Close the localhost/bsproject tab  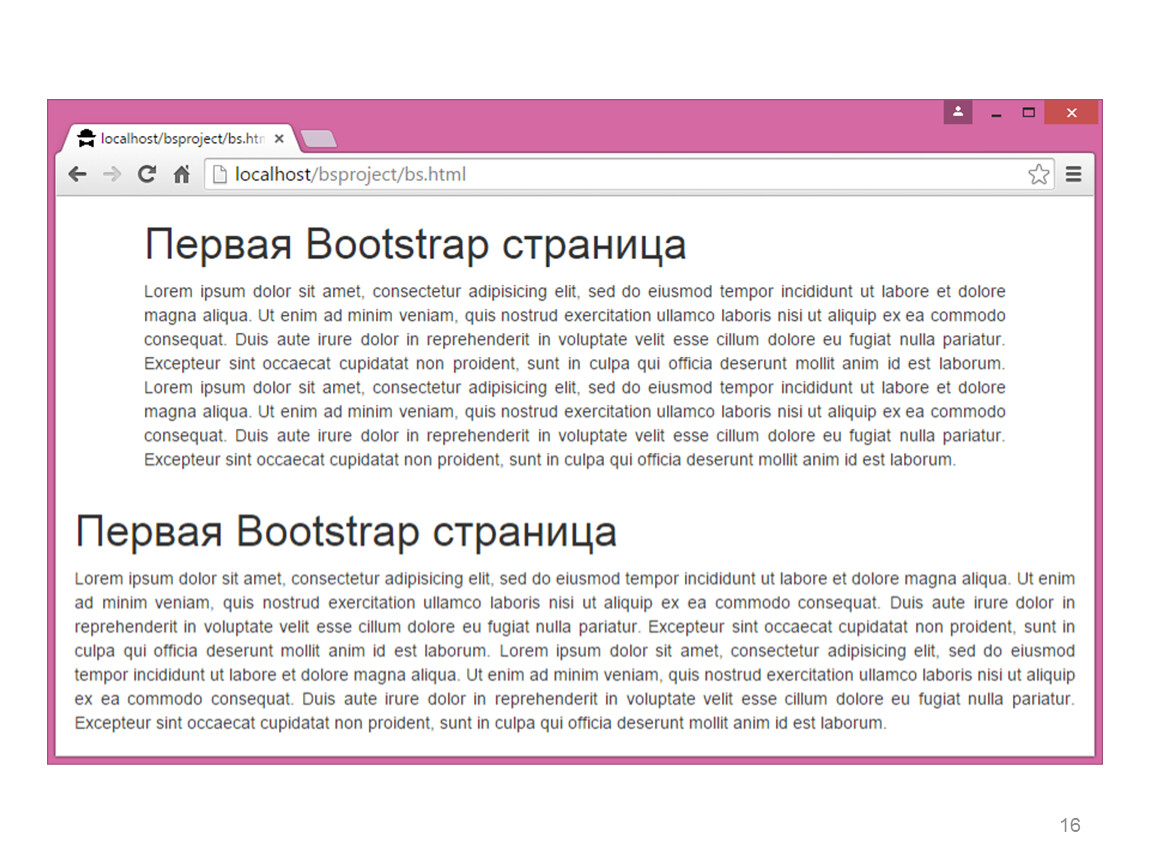point(279,139)
